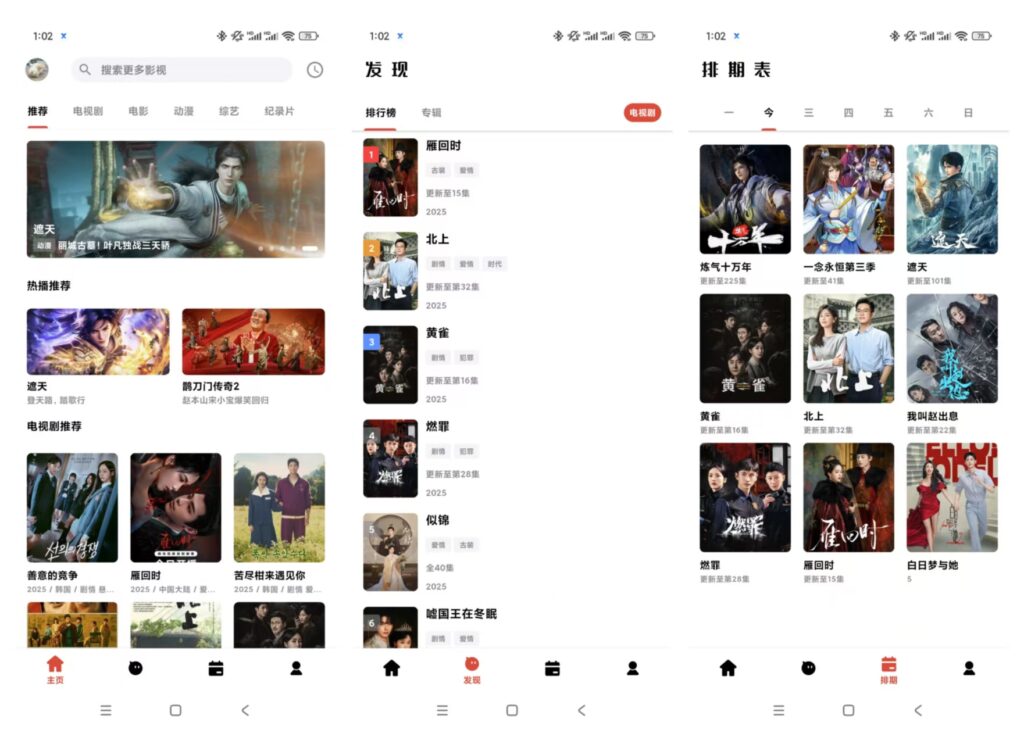Screen dimensions: 1024x744
Task: Select the 六 weekday tab
Action: point(928,112)
